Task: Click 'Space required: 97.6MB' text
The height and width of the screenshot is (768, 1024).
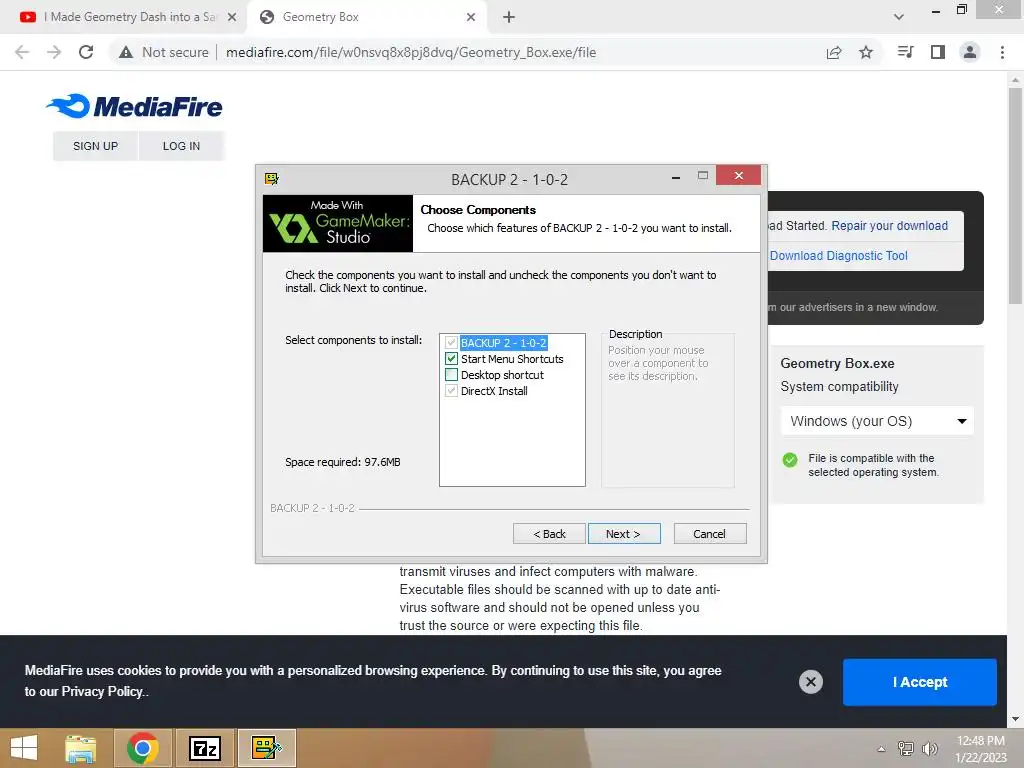Action: point(343,462)
